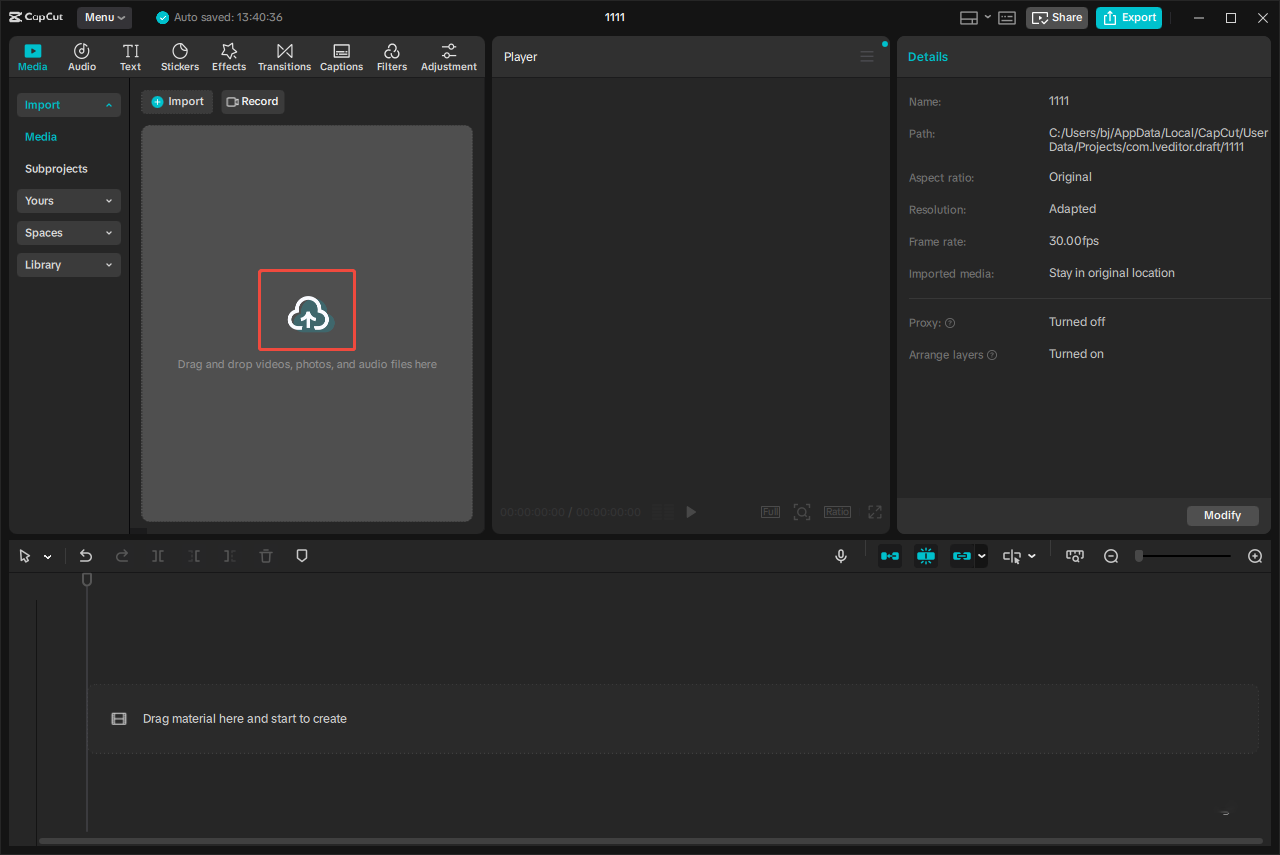Open the Text panel tab

click(x=130, y=56)
